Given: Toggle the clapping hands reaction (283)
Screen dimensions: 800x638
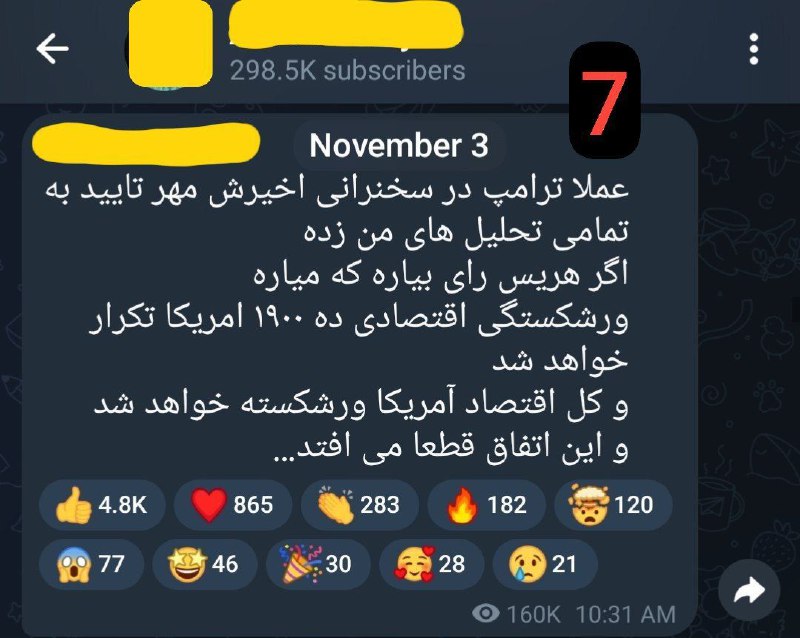Looking at the screenshot, I should click(360, 505).
